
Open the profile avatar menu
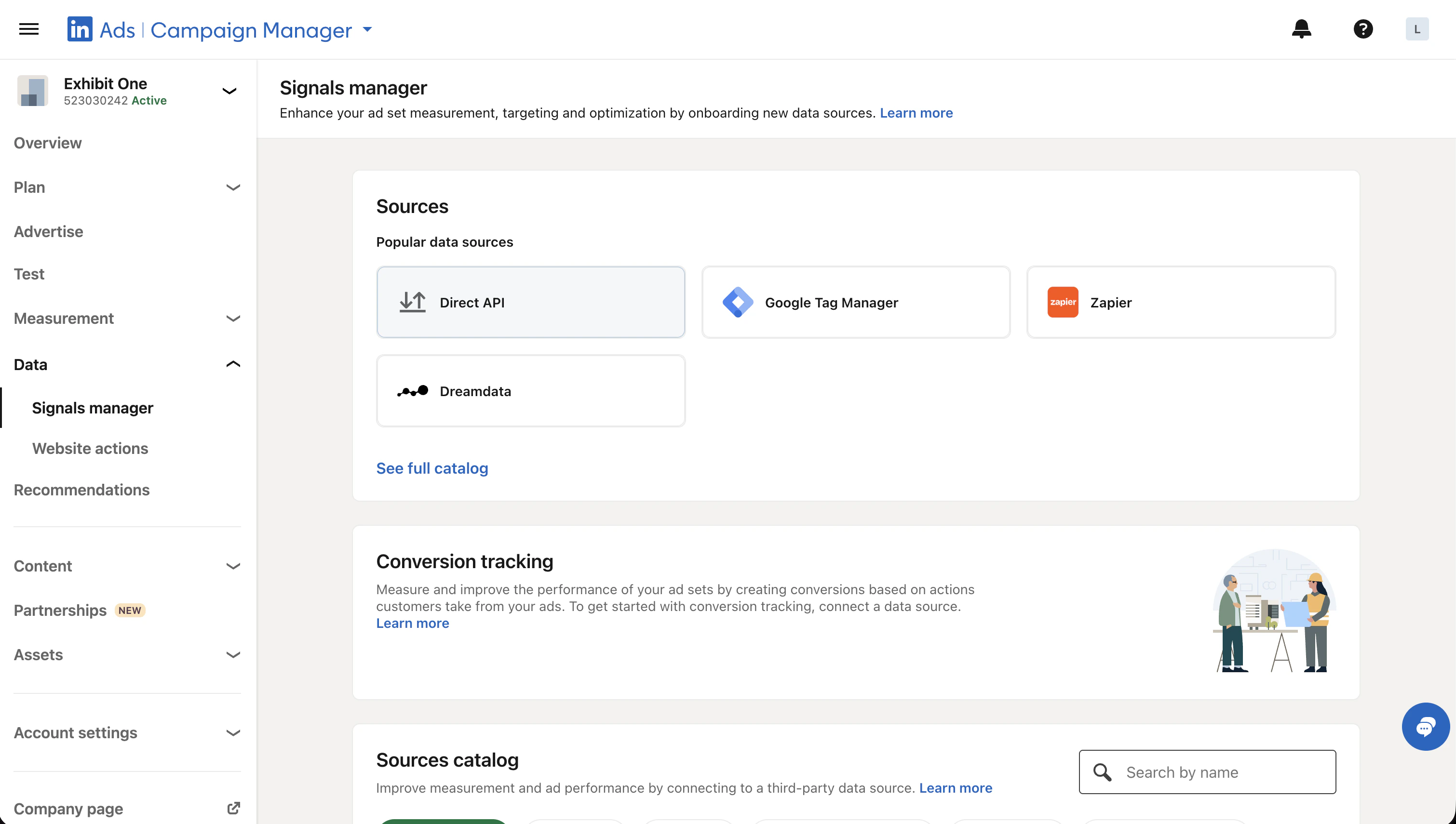pos(1416,29)
